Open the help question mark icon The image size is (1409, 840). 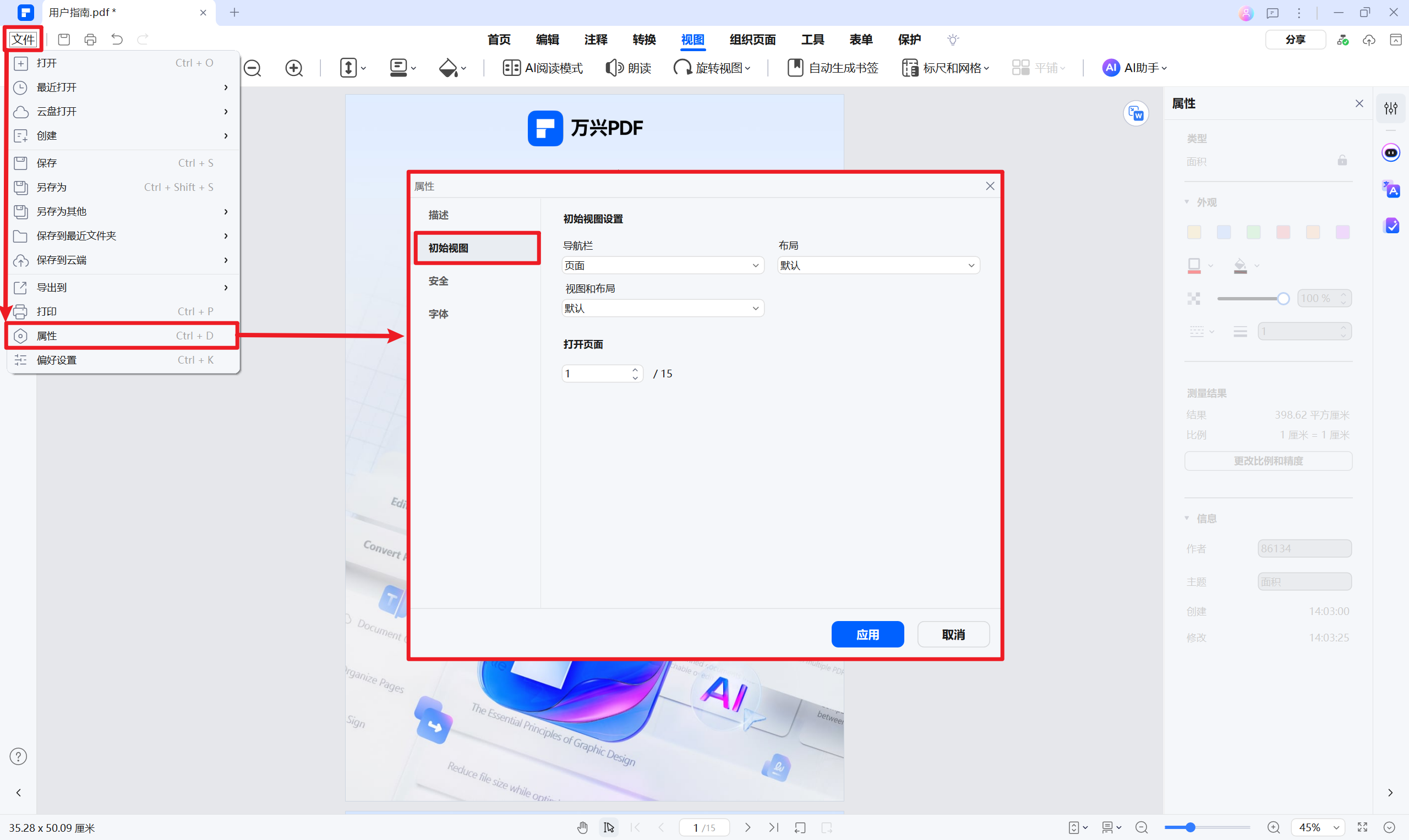coord(18,757)
